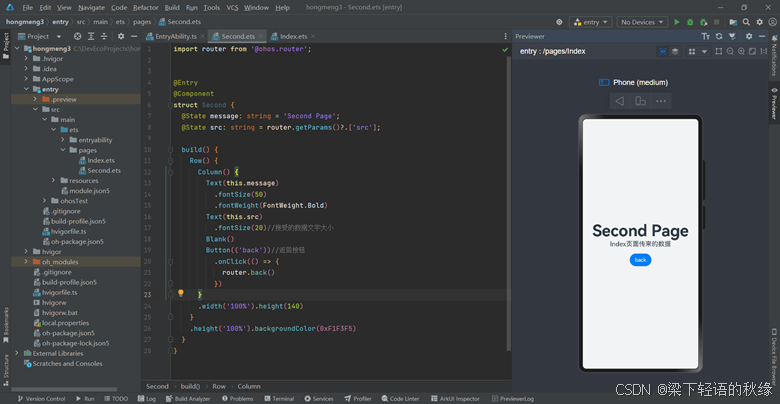This screenshot has width=780, height=404.
Task: Zoom out the preview
Action: point(730,51)
